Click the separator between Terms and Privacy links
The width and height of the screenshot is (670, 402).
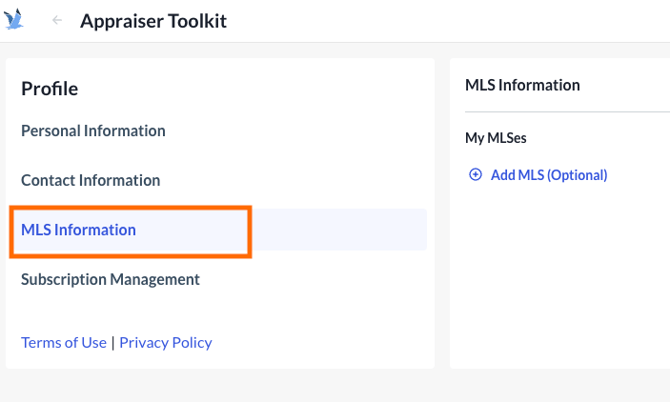(x=113, y=342)
